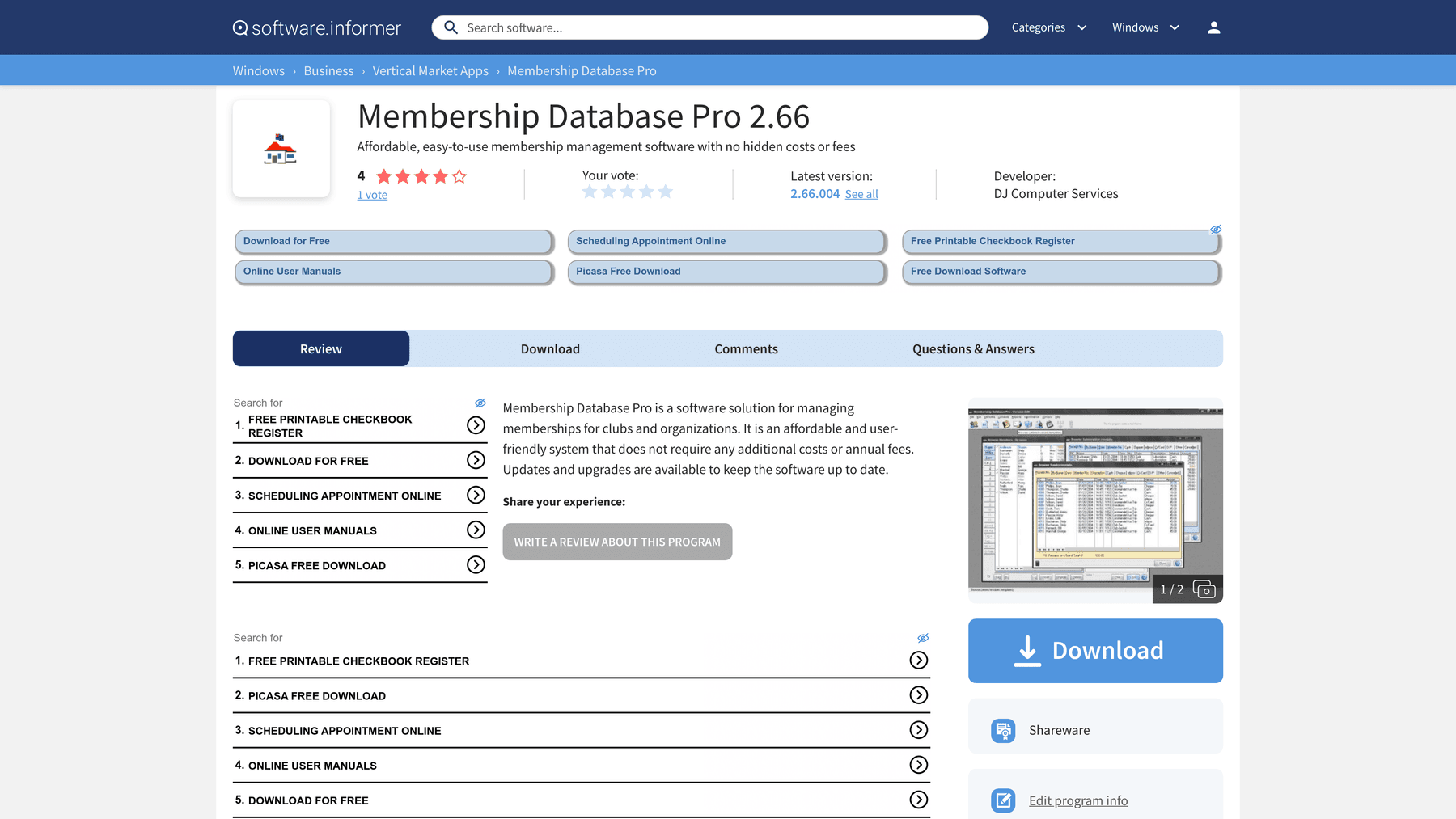The width and height of the screenshot is (1456, 819).
Task: Open the screenshot gallery camera icon
Action: pos(1204,589)
